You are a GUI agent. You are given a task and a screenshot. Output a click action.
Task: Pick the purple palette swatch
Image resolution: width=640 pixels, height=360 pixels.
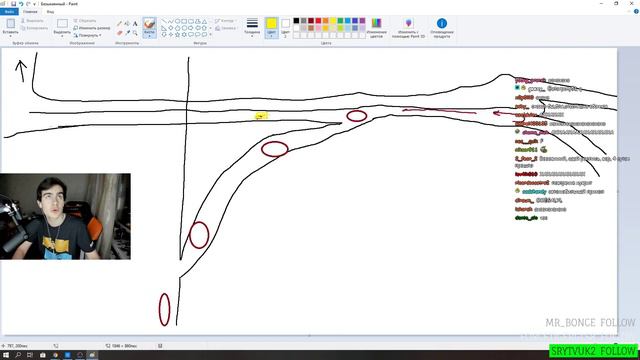click(362, 21)
